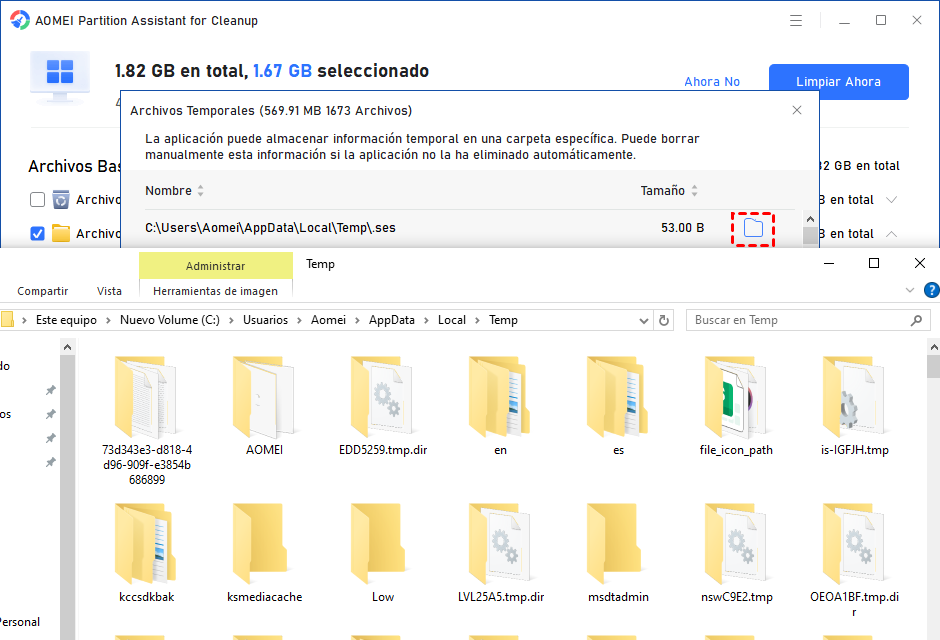Image resolution: width=940 pixels, height=640 pixels.
Task: Uncheck the selected Archivos Temporales checkbox
Action: tap(37, 233)
